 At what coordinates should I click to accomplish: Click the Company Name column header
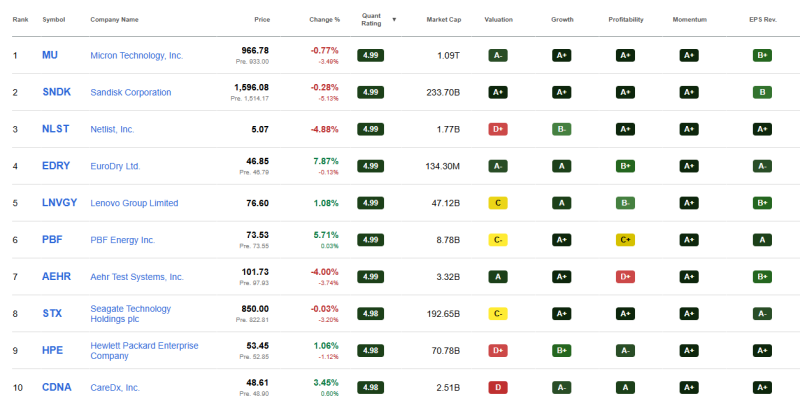pyautogui.click(x=114, y=19)
